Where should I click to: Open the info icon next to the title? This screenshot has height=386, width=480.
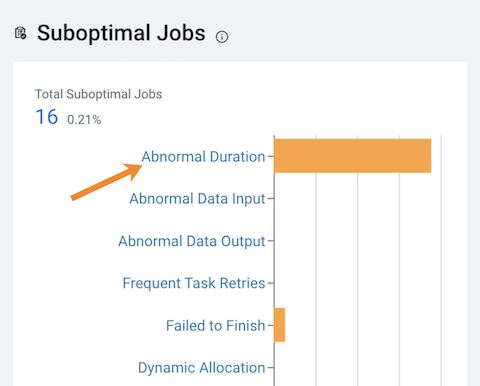pos(222,37)
